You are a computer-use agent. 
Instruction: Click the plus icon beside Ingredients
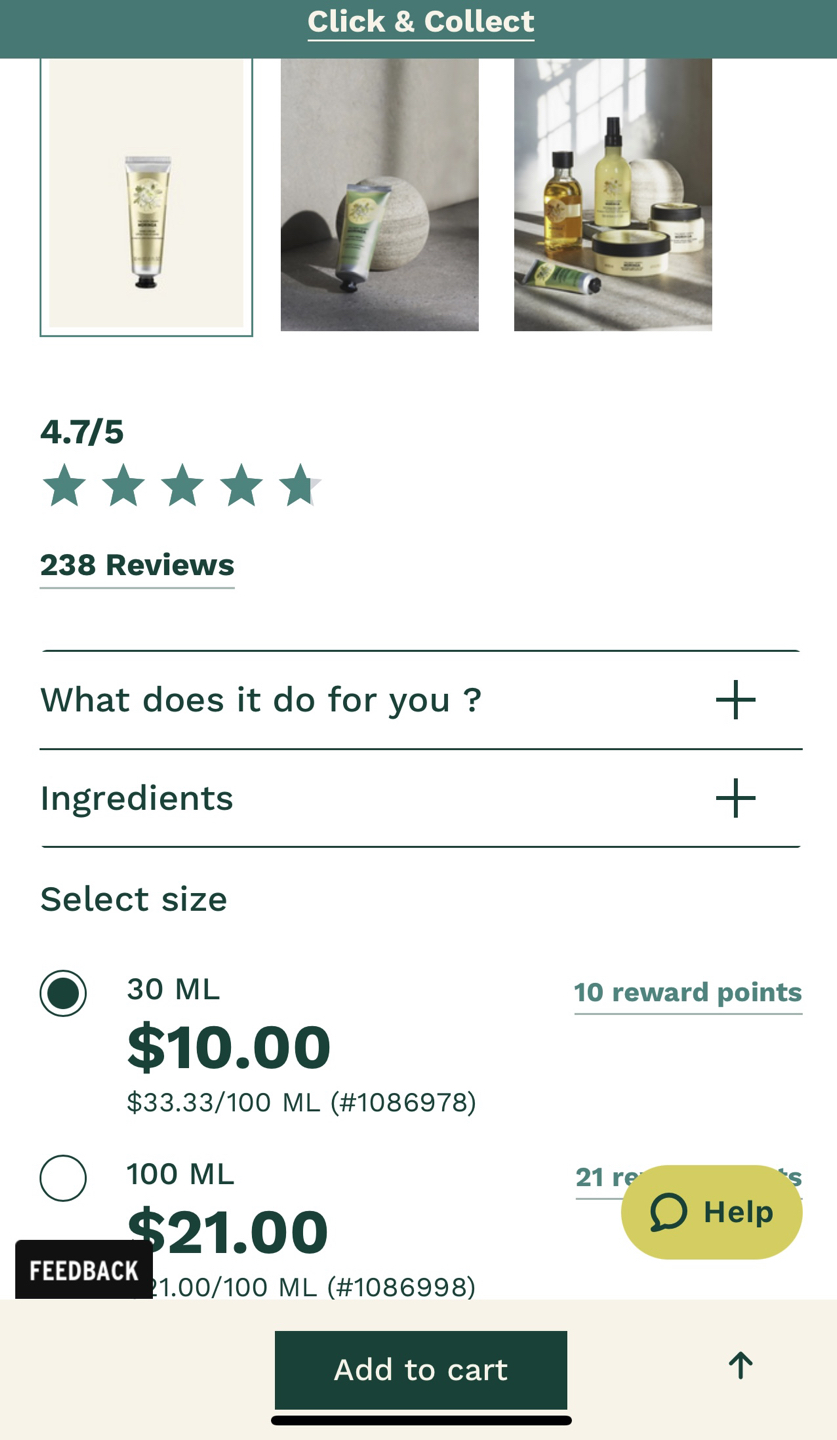tap(735, 798)
